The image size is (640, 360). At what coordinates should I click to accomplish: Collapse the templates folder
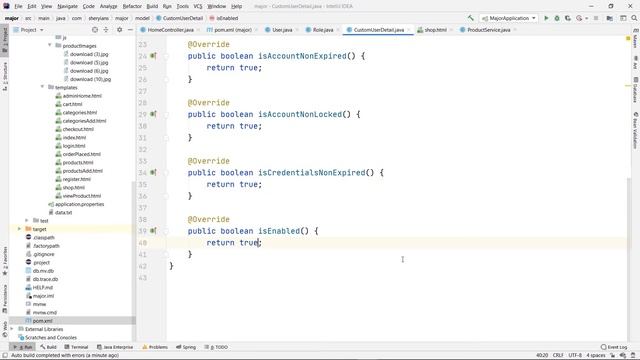(x=42, y=87)
